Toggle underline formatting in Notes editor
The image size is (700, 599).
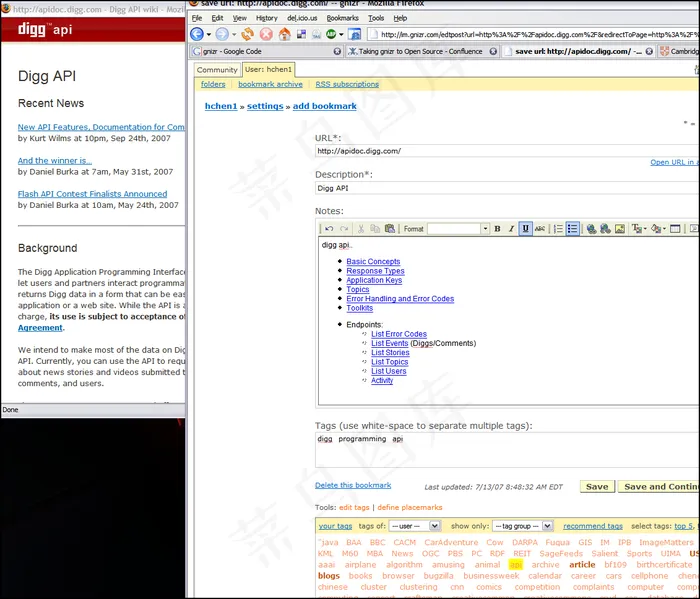coord(525,229)
